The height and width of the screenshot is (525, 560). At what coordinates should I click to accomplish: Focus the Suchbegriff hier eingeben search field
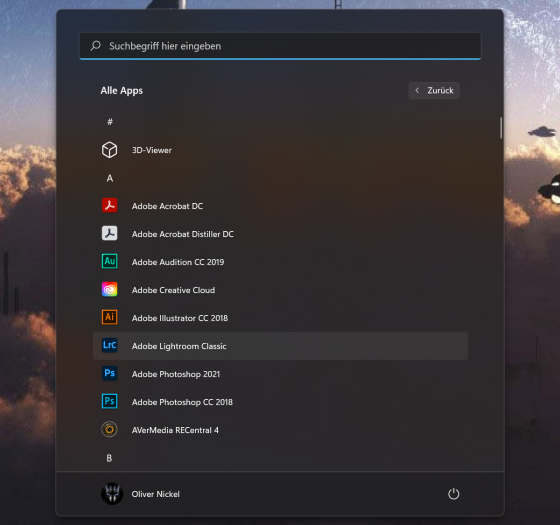(x=280, y=46)
